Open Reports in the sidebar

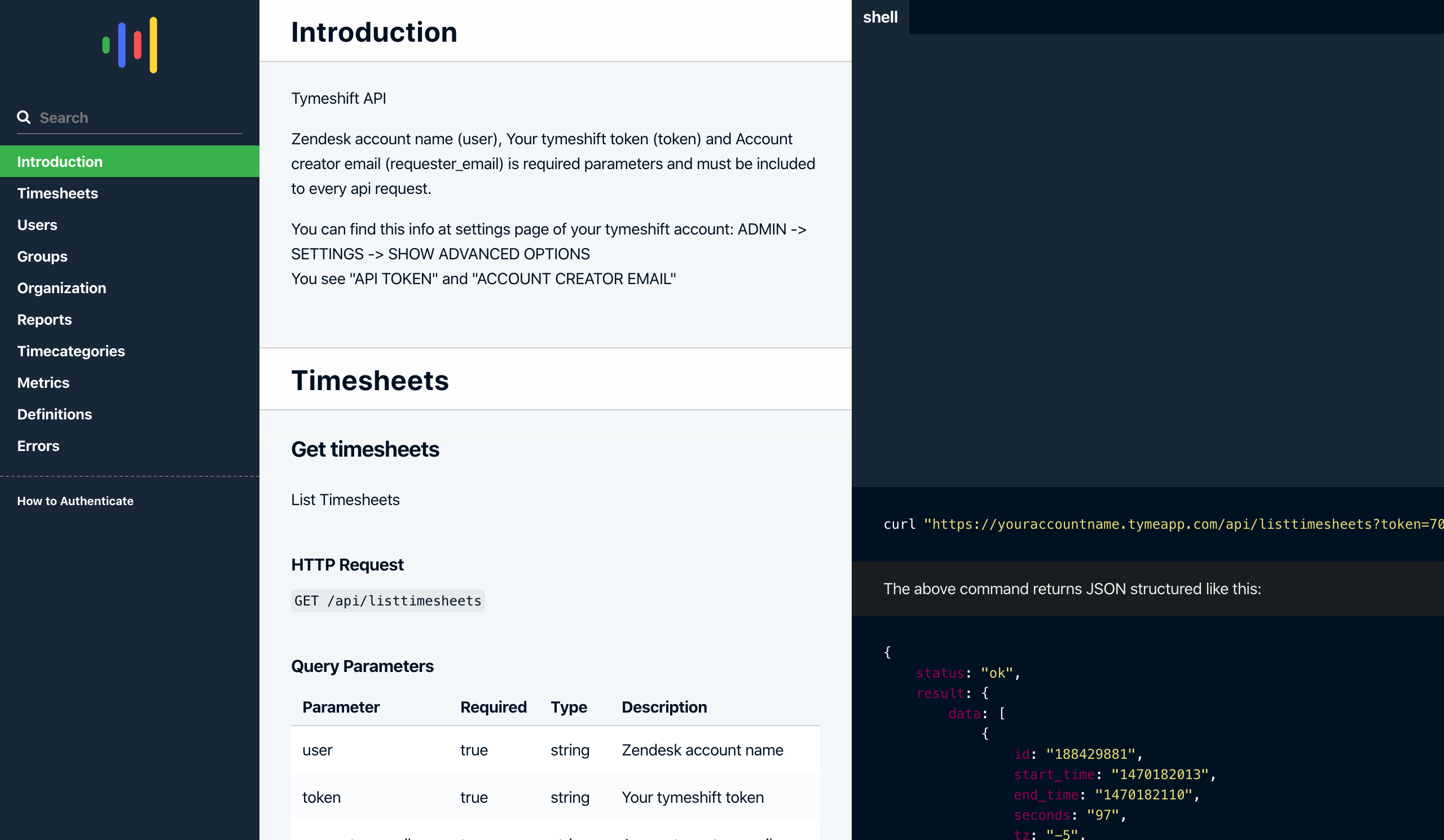tap(130, 319)
